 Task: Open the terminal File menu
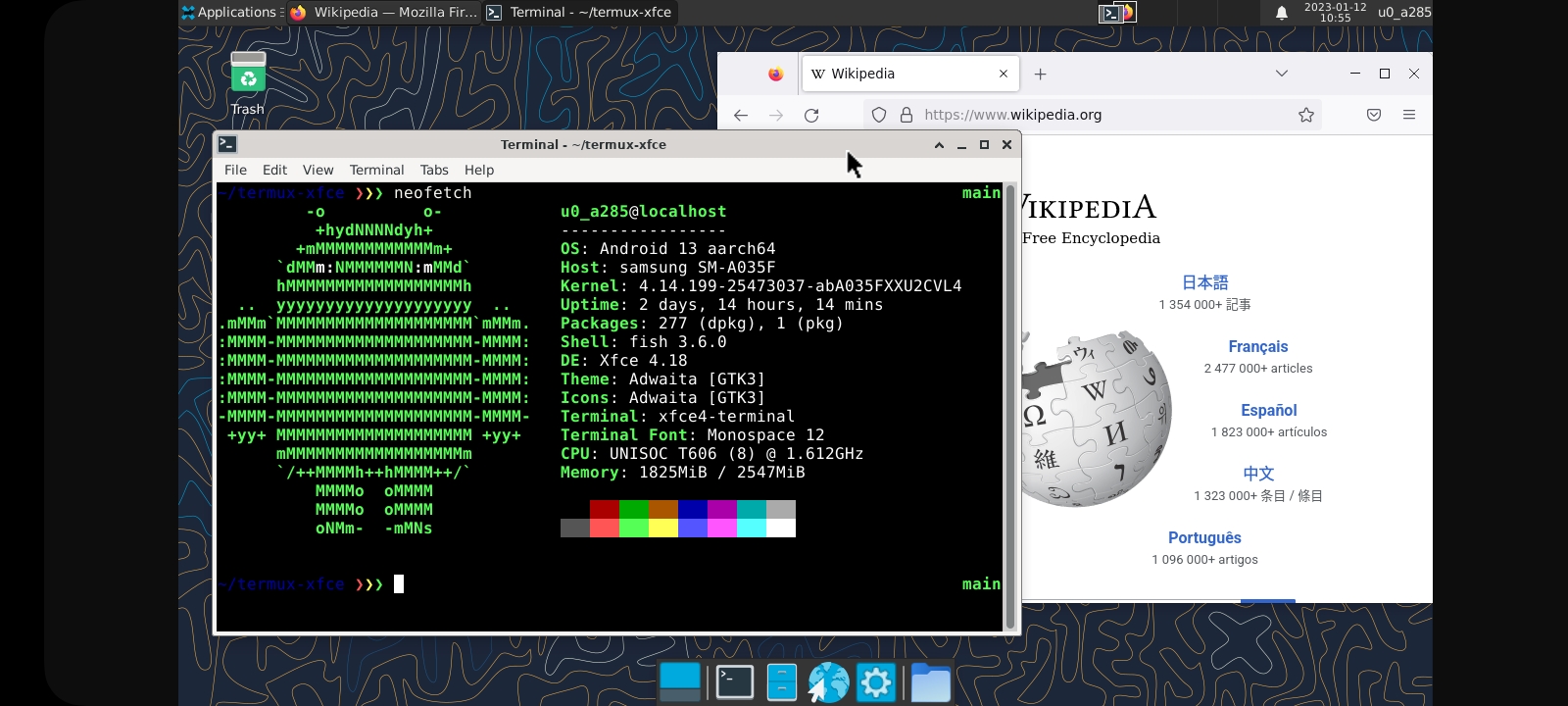pyautogui.click(x=235, y=170)
